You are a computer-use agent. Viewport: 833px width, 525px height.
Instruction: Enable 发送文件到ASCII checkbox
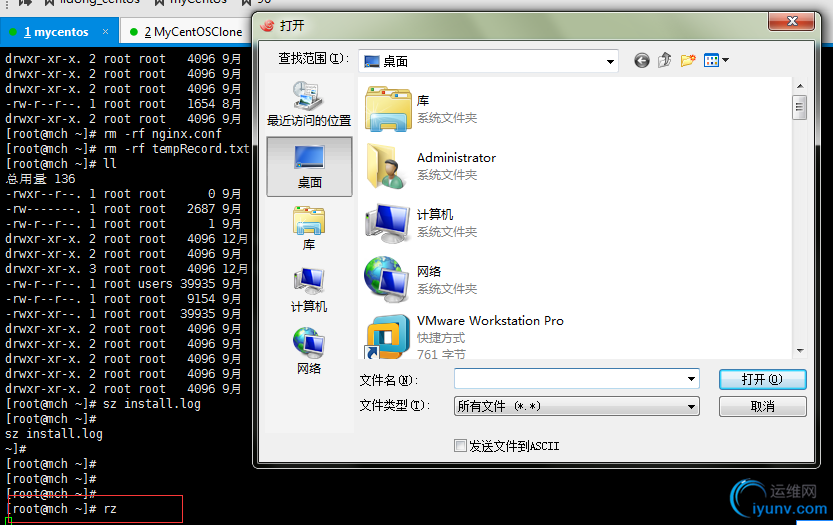pyautogui.click(x=460, y=445)
